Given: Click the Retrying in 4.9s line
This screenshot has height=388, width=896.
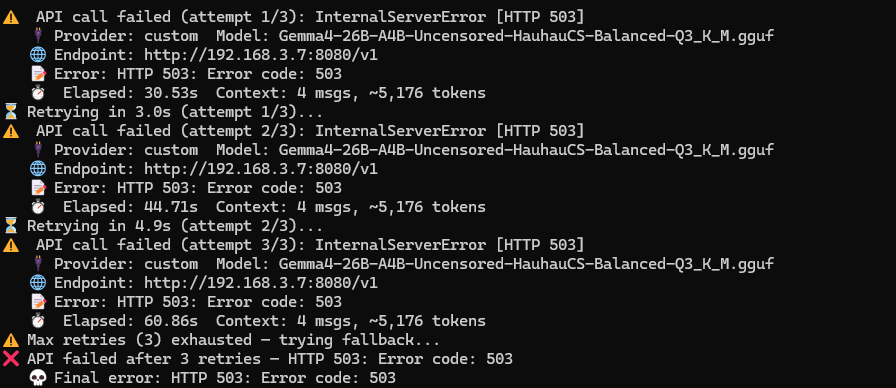Looking at the screenshot, I should tap(175, 226).
